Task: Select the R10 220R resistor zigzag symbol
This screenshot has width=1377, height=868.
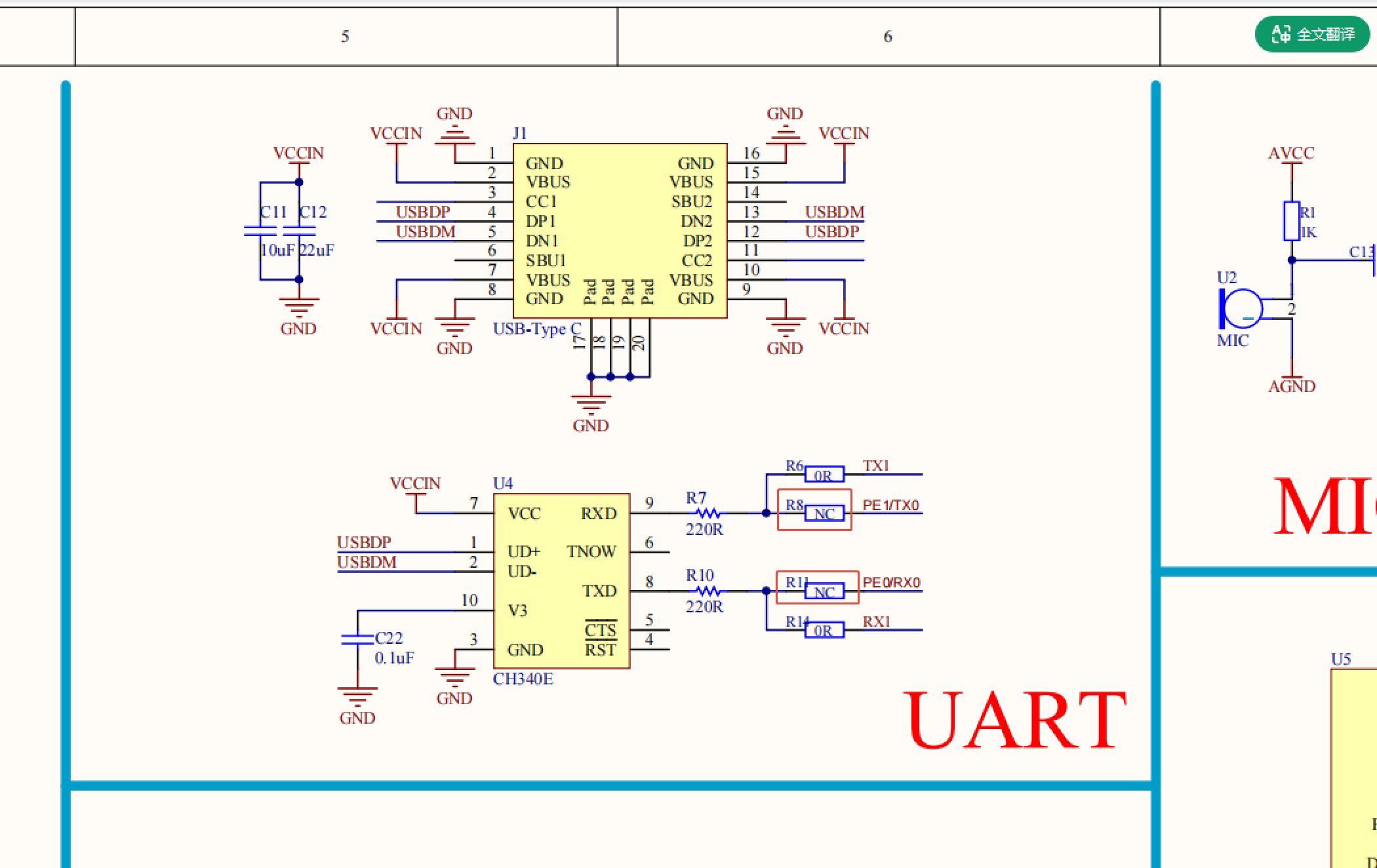Action: [x=708, y=591]
